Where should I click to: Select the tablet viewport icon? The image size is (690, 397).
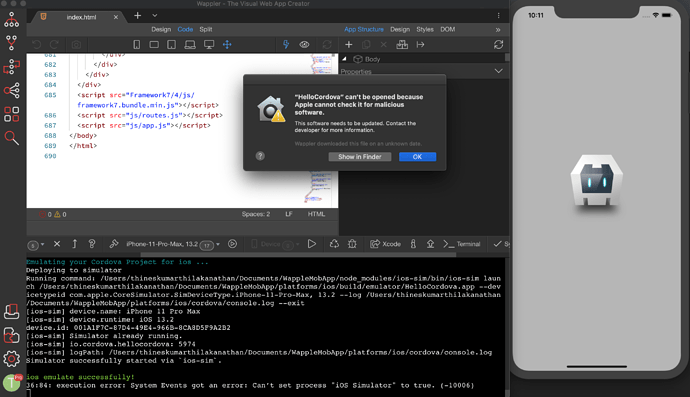click(x=172, y=44)
